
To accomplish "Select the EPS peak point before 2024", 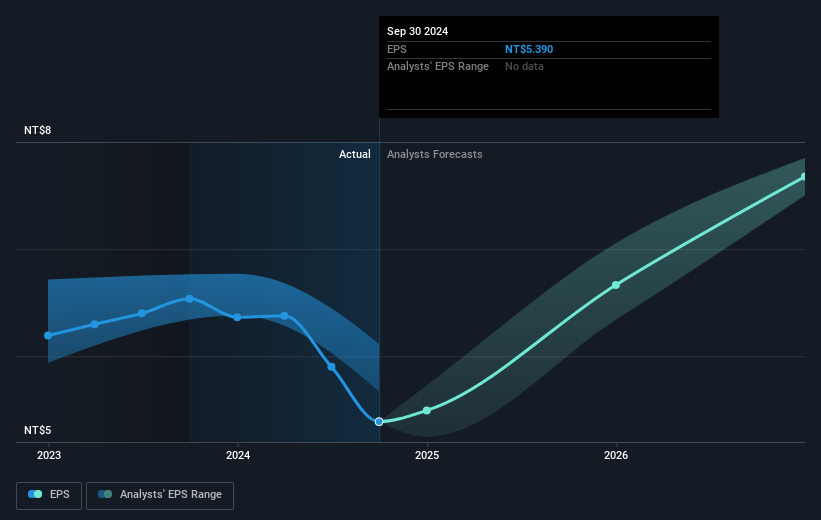I will point(190,298).
